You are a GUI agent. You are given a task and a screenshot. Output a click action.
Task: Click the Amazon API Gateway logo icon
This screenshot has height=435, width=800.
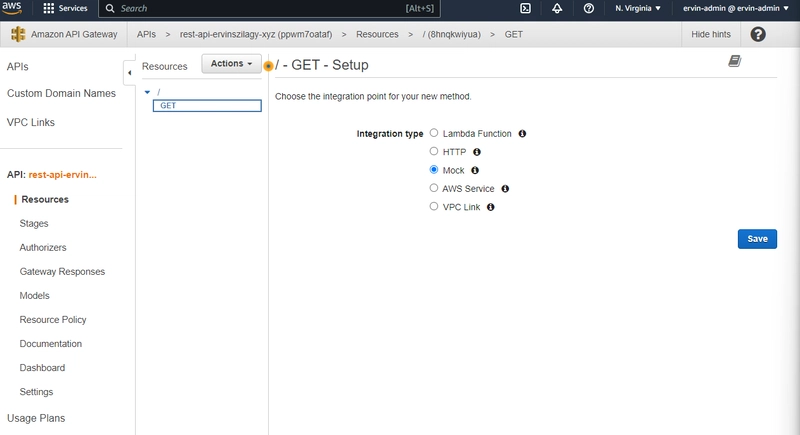18,34
